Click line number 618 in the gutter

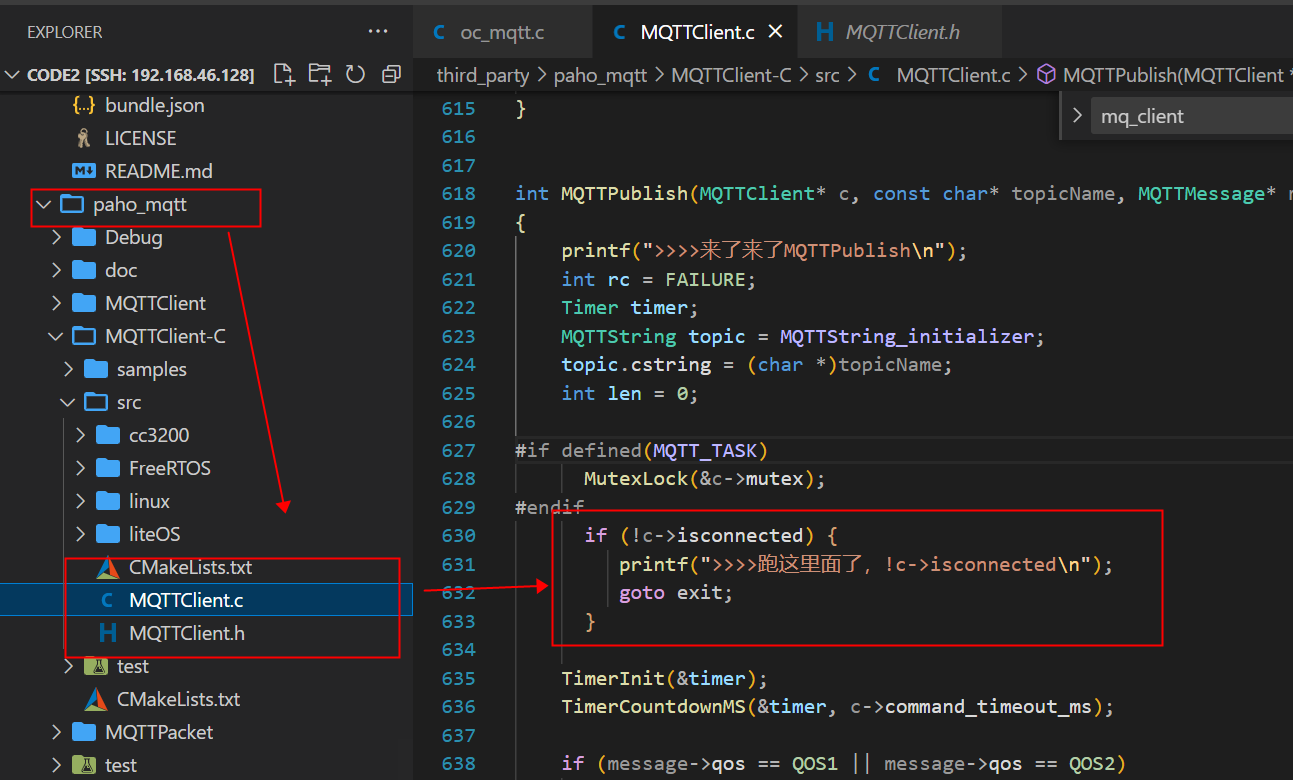coord(459,194)
